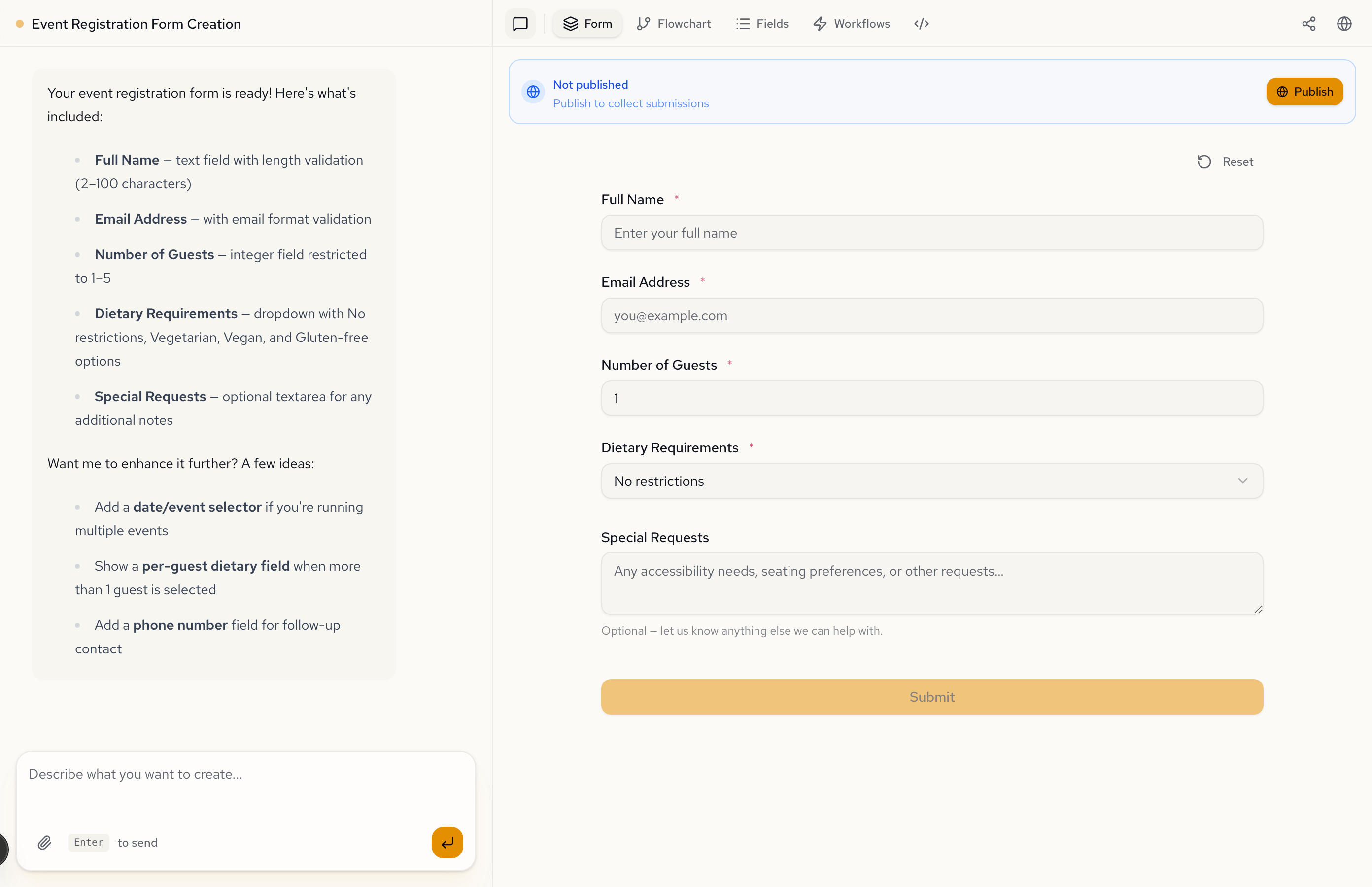Select the Flowchart view icon

(x=674, y=24)
